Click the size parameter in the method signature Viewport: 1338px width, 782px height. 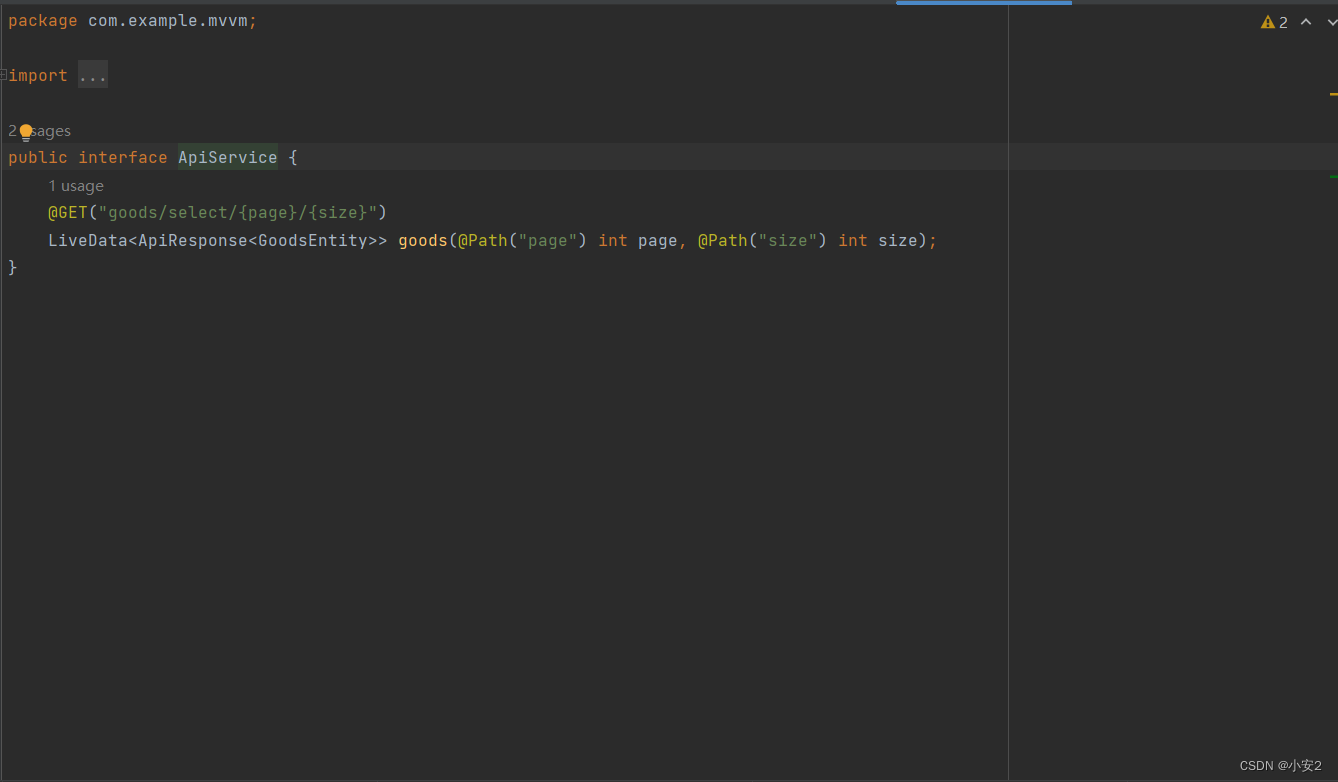click(x=896, y=240)
